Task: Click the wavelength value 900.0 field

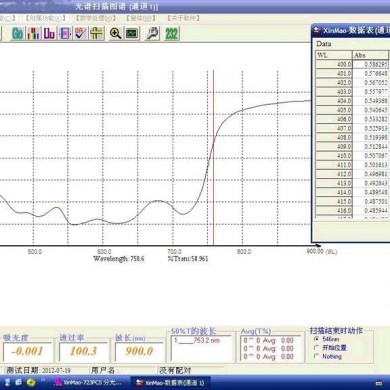Action: pos(139,351)
